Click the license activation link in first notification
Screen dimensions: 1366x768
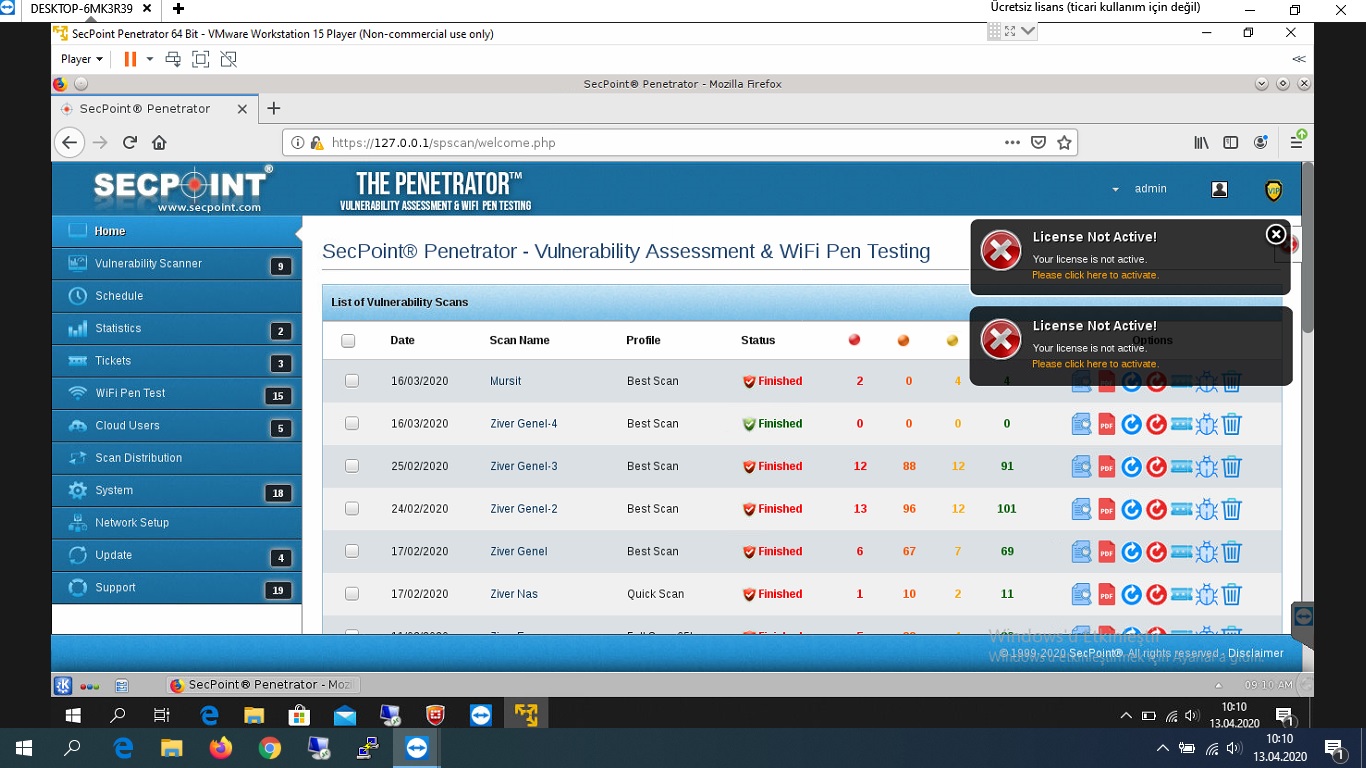1095,275
